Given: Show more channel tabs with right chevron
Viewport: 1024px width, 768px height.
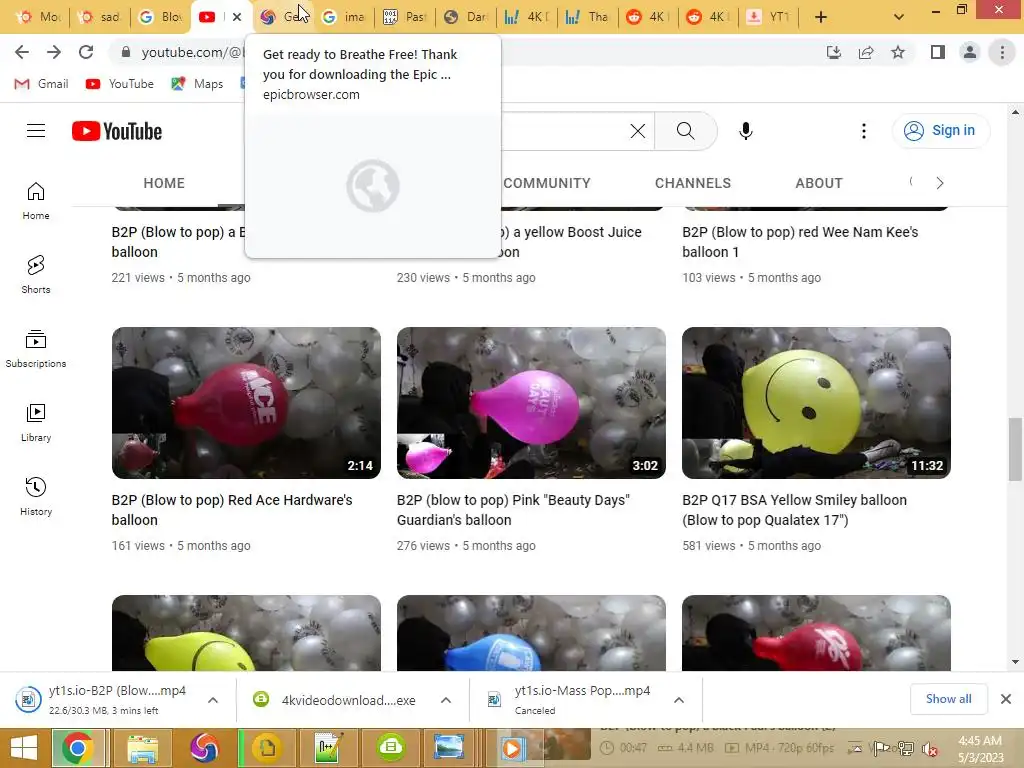Looking at the screenshot, I should pos(940,184).
